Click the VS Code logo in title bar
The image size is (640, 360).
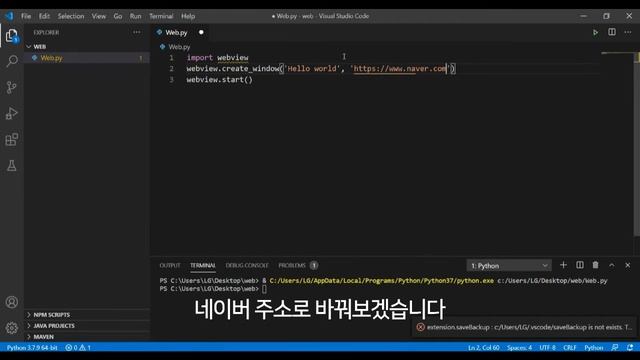(x=9, y=16)
